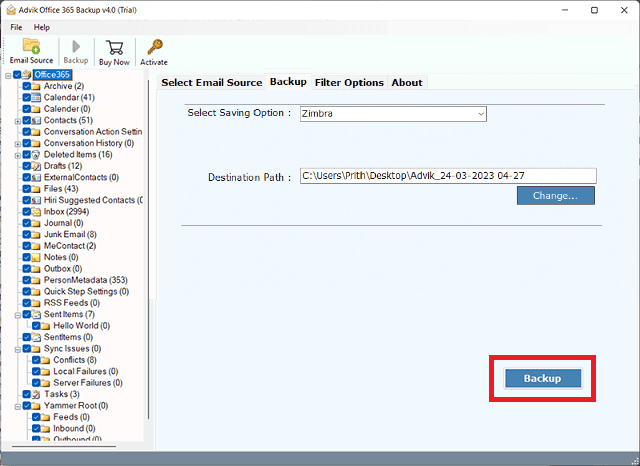The width and height of the screenshot is (640, 466).
Task: Collapse the Sync Issues tree node
Action: [18, 349]
